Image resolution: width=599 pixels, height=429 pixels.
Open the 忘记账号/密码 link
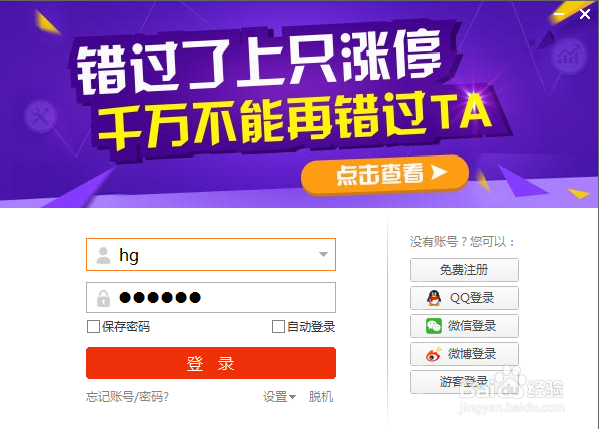(127, 397)
